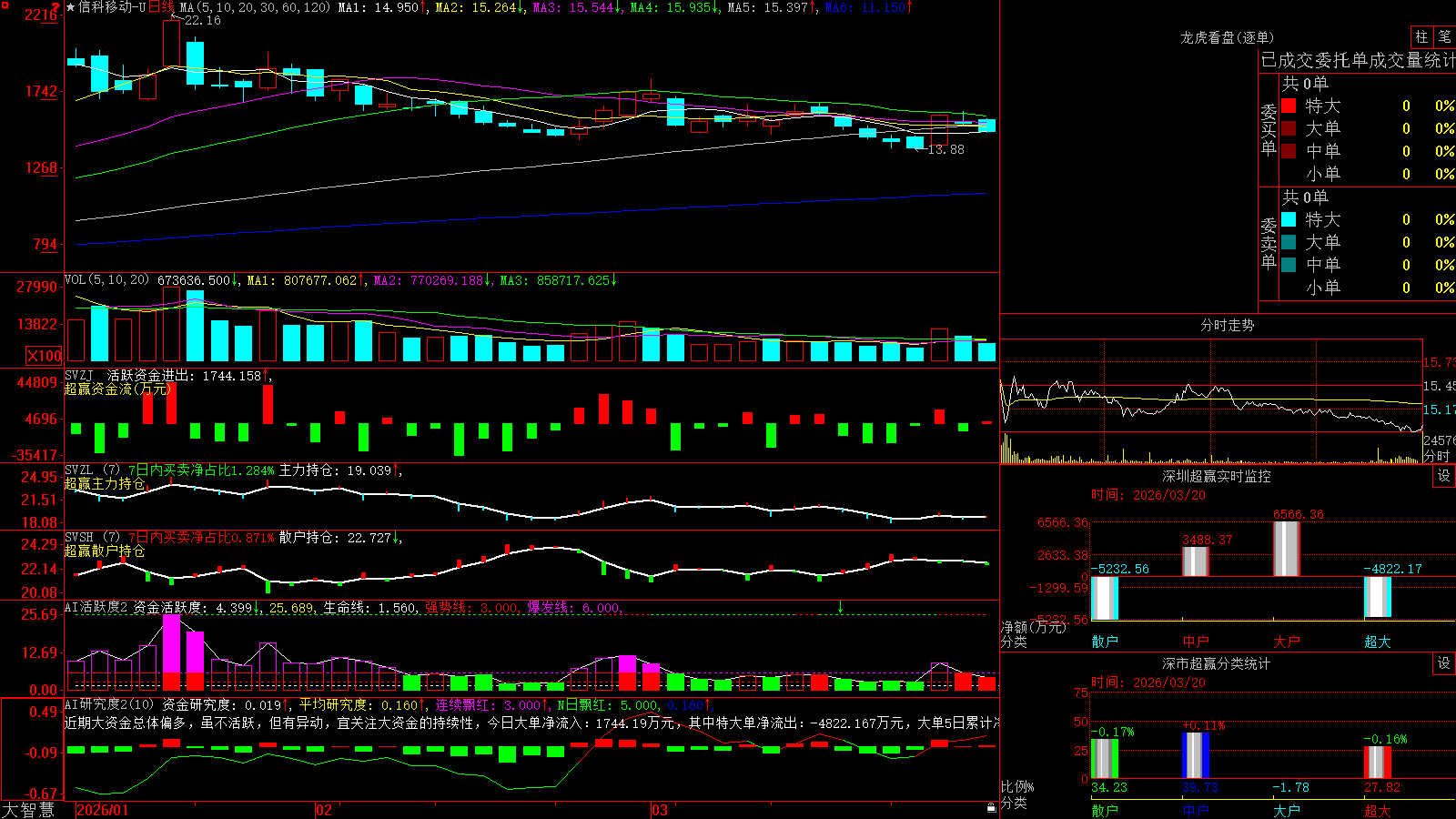Screen dimensions: 1456x819
Task: Click the teal 大单 sell-order swatch
Action: tap(1289, 242)
